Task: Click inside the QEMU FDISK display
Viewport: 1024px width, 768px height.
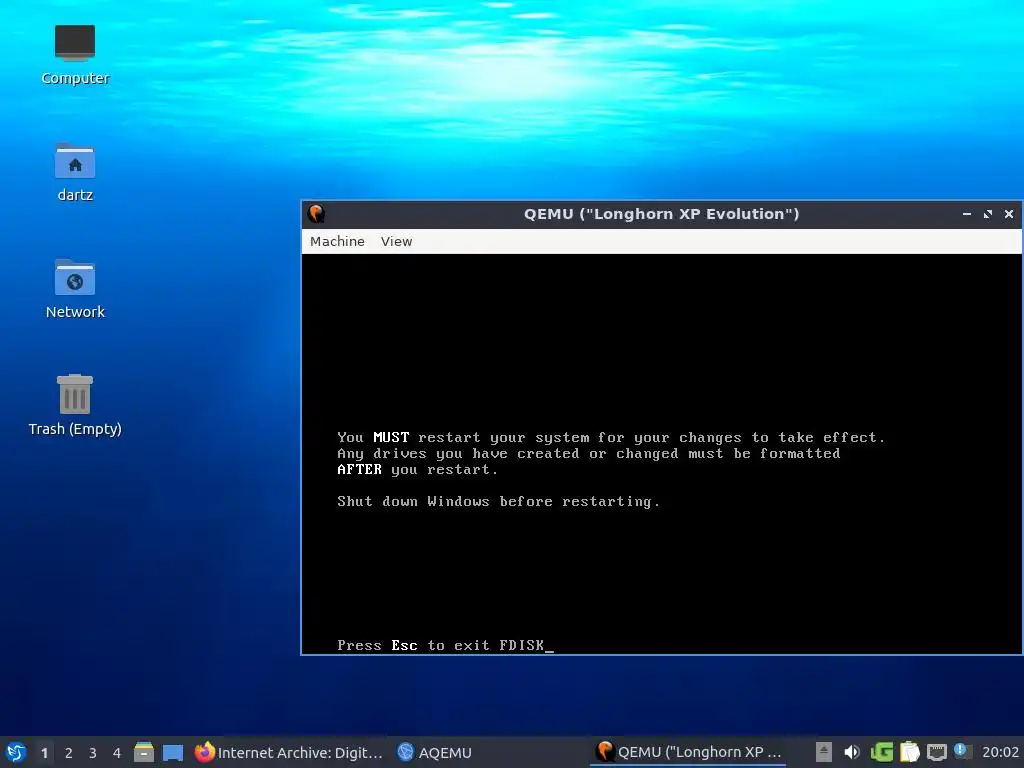Action: tap(662, 454)
